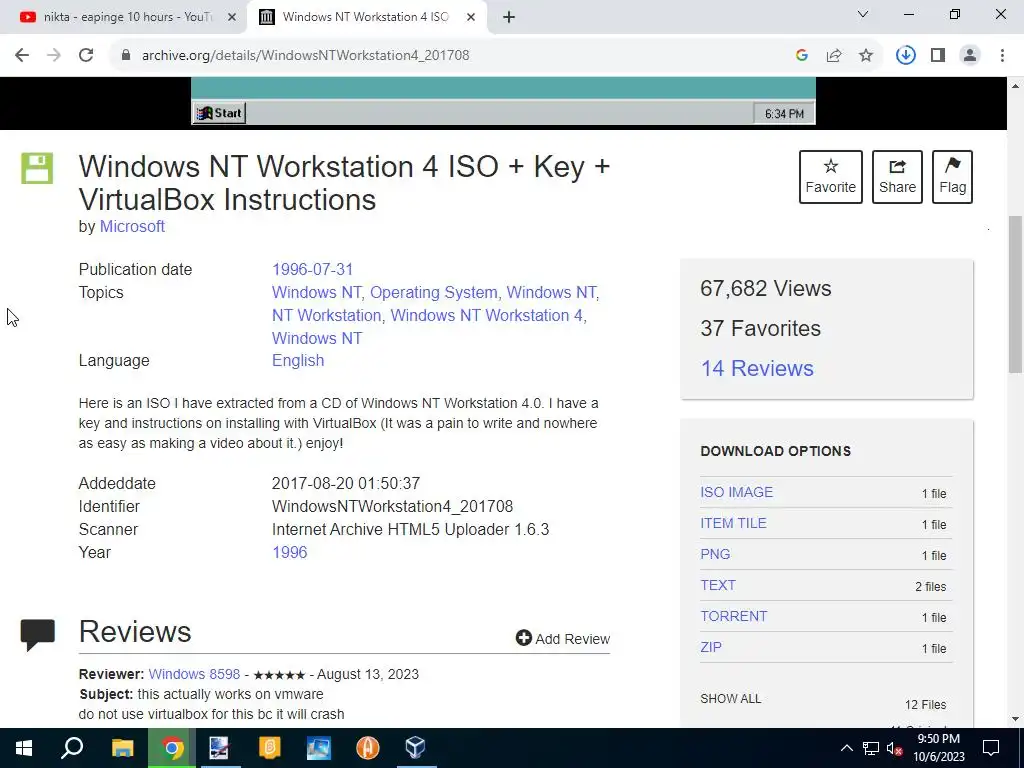Viewport: 1024px width, 768px height.
Task: Close the Windows NT Workstation tab
Action: [470, 18]
